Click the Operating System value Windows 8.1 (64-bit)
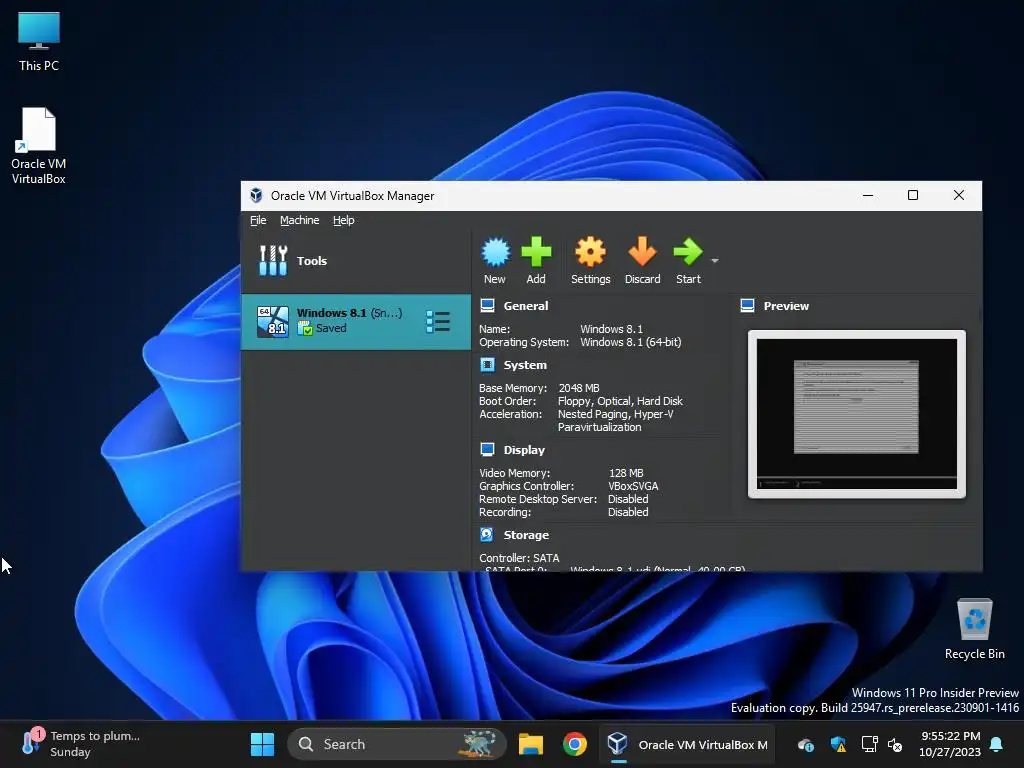This screenshot has width=1024, height=768. click(630, 342)
